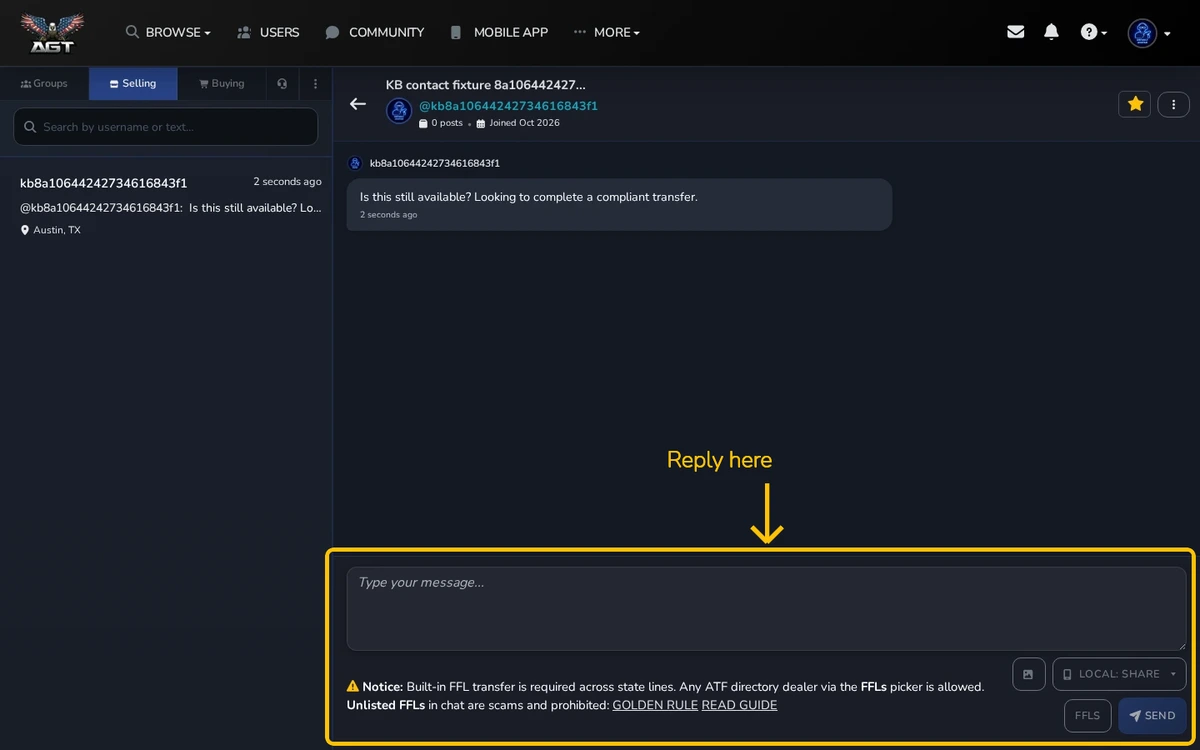The image size is (1200, 750).
Task: Click sender name above the message bubble
Action: 435,163
